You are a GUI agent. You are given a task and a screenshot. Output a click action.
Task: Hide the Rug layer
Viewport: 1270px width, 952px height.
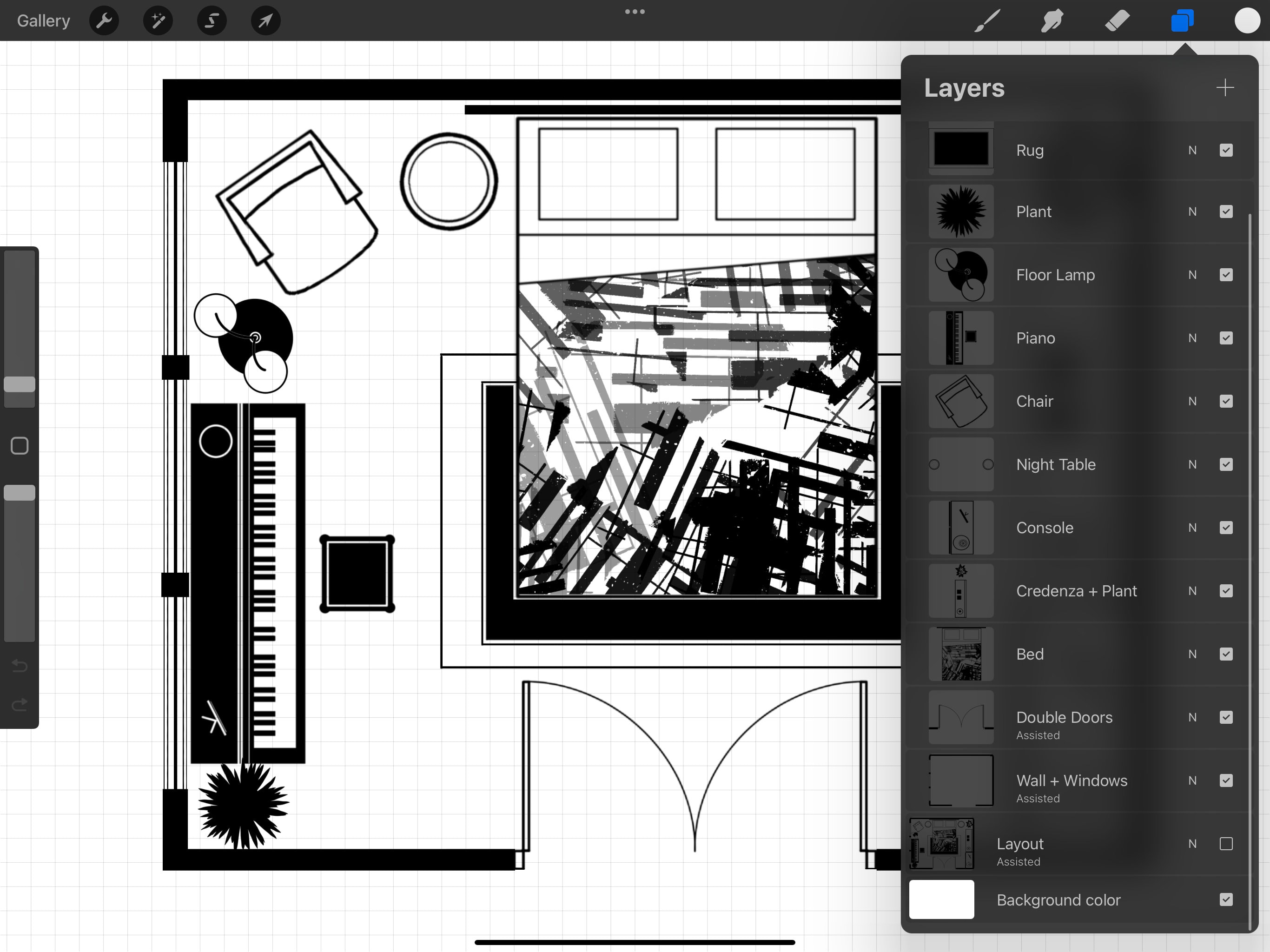click(1227, 150)
